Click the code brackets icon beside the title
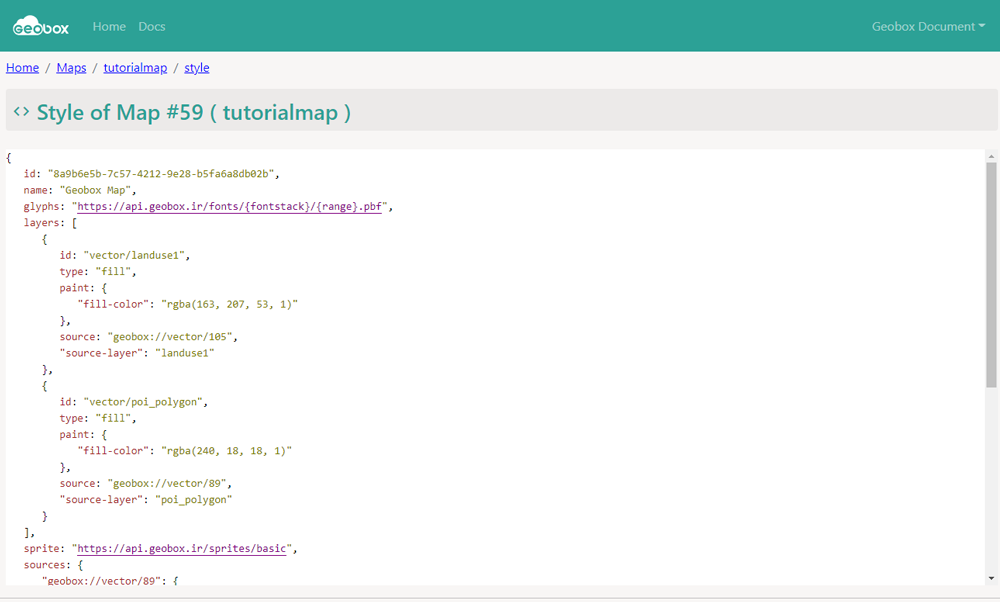 pyautogui.click(x=21, y=112)
